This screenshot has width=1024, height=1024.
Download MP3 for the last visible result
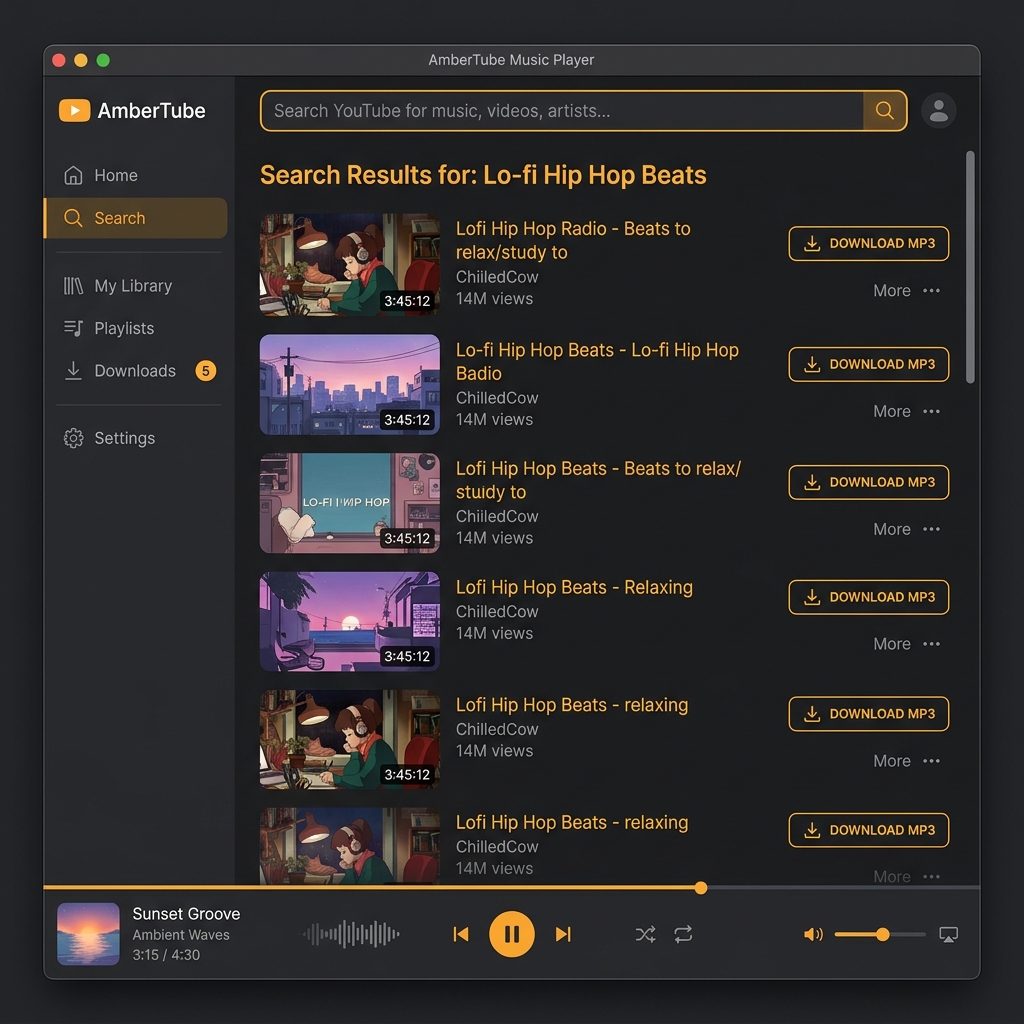[869, 830]
